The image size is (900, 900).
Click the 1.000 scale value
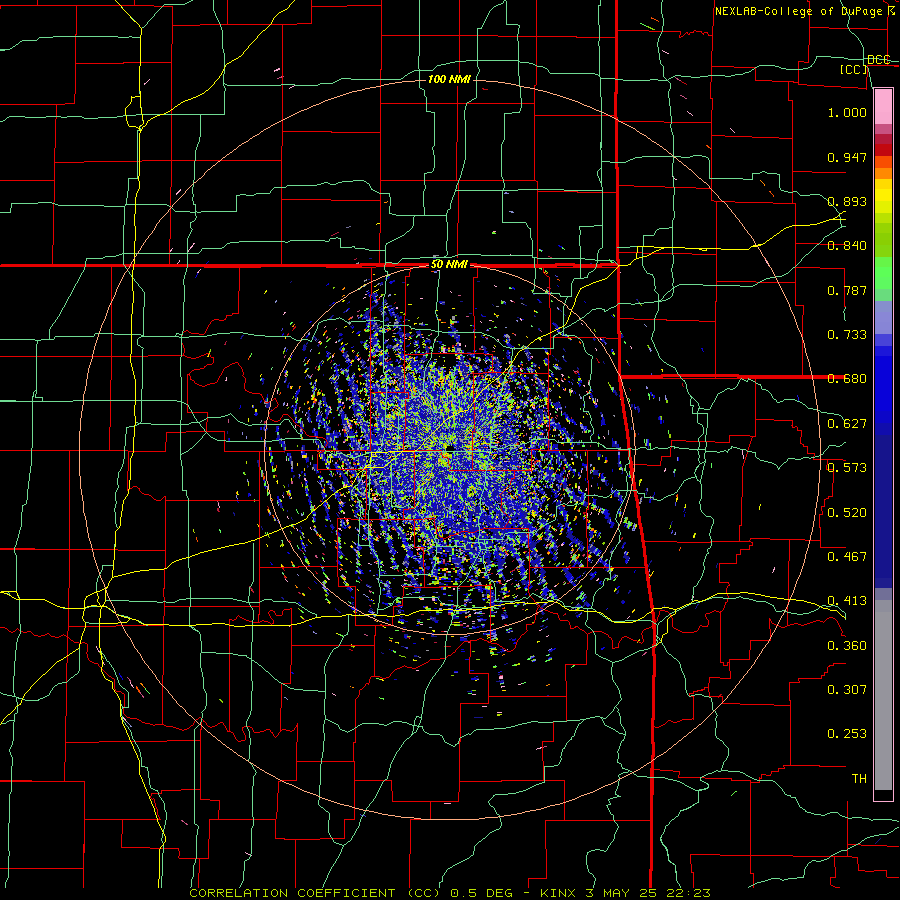[847, 112]
